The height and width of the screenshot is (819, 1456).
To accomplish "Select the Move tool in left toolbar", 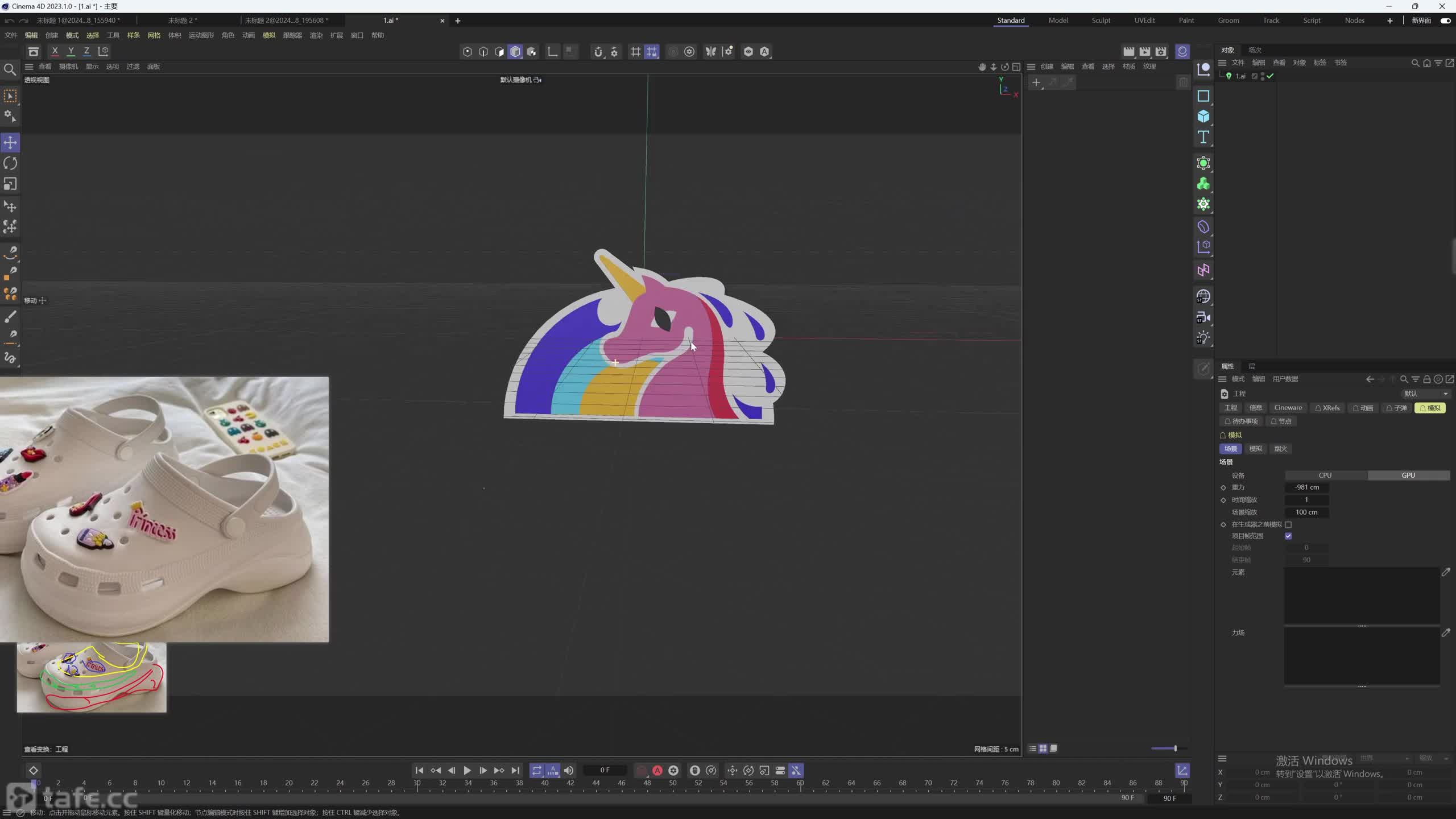I will point(10,142).
